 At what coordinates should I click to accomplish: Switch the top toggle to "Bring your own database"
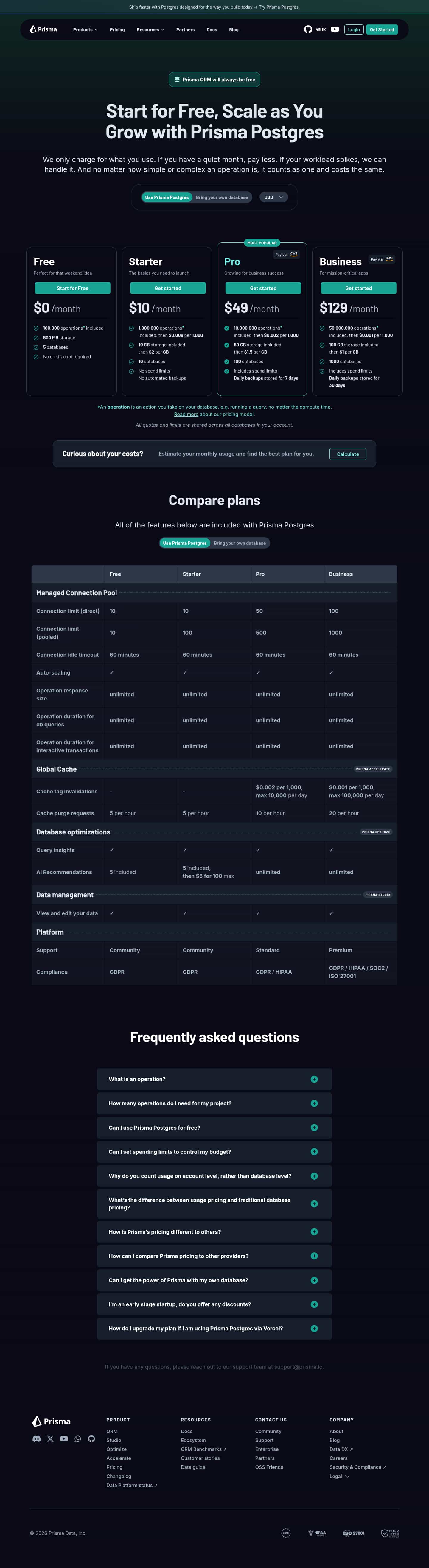coord(221,197)
